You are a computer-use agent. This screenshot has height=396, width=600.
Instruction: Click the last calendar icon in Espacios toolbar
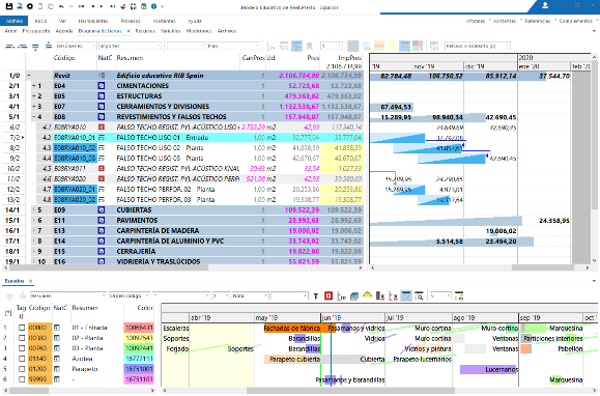459,296
